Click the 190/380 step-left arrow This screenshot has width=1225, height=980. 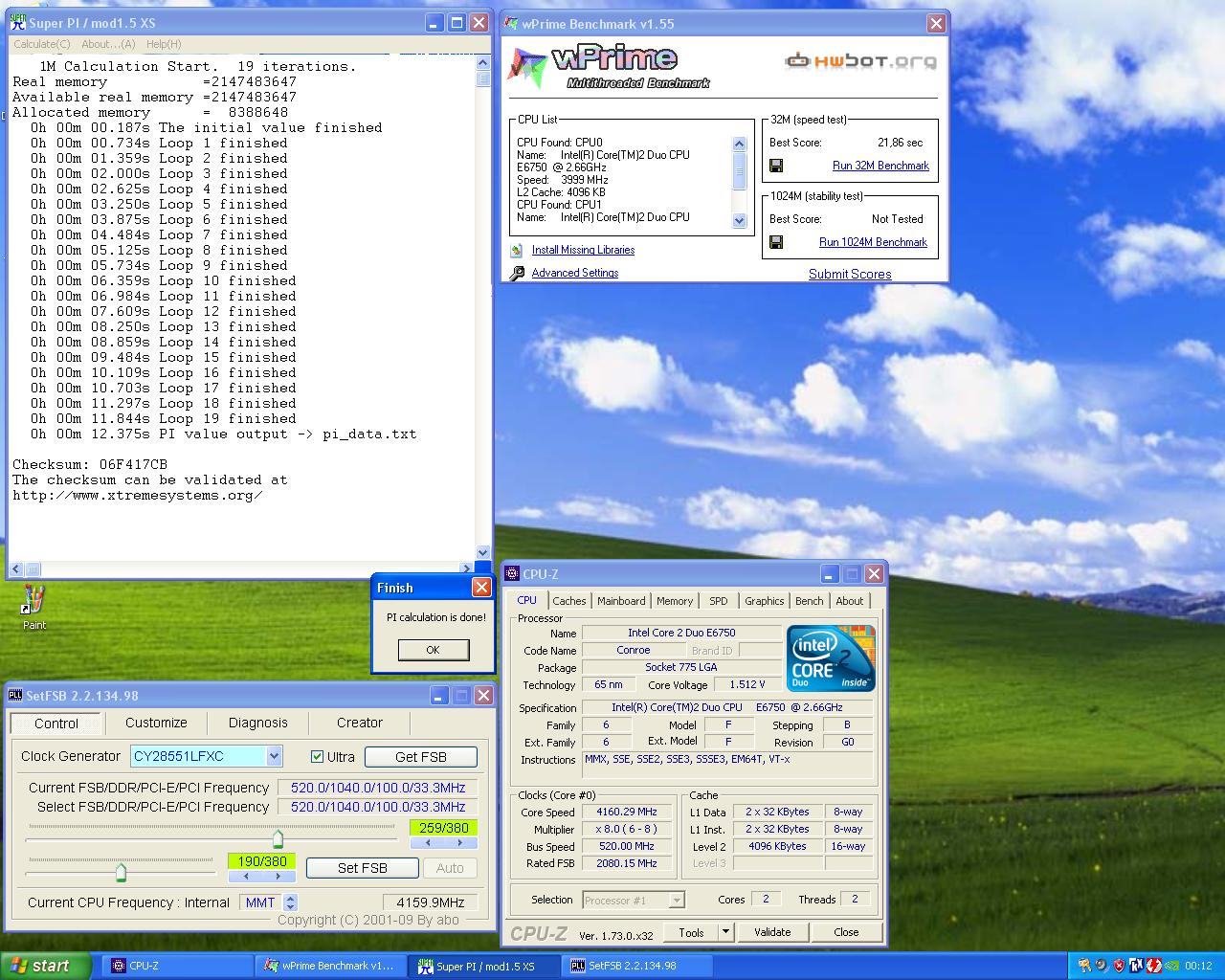[x=245, y=876]
